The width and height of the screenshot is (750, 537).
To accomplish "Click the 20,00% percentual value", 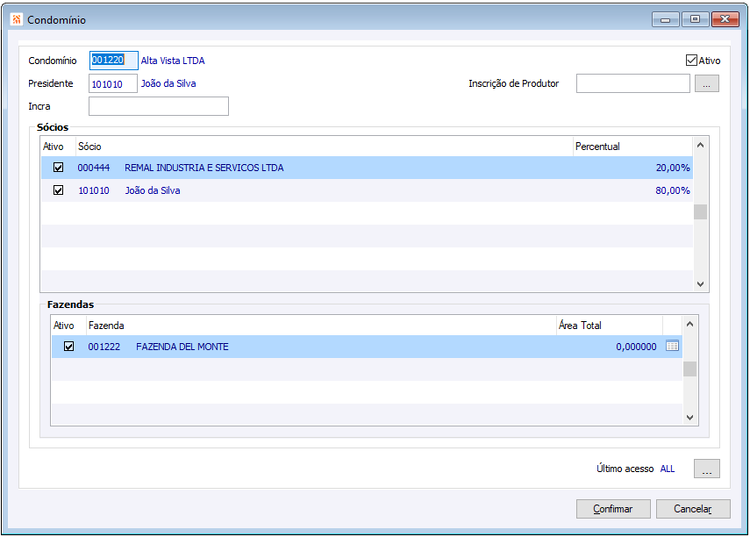I will (673, 168).
